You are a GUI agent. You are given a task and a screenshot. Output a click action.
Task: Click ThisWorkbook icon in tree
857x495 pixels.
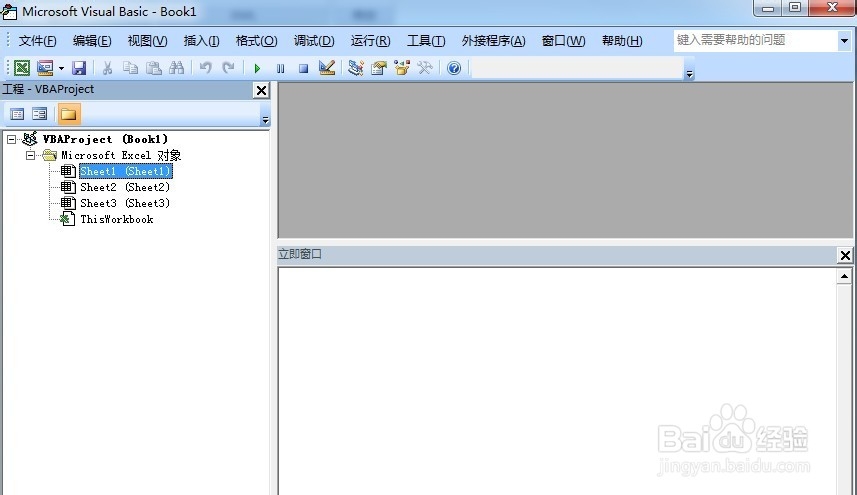(x=67, y=219)
